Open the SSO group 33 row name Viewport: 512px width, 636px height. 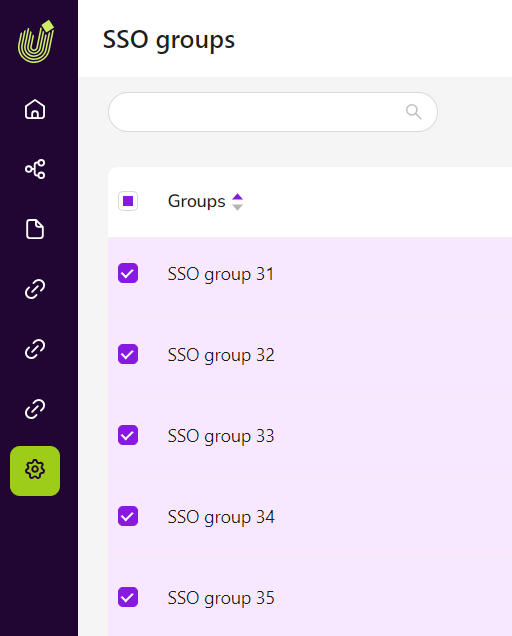point(221,436)
